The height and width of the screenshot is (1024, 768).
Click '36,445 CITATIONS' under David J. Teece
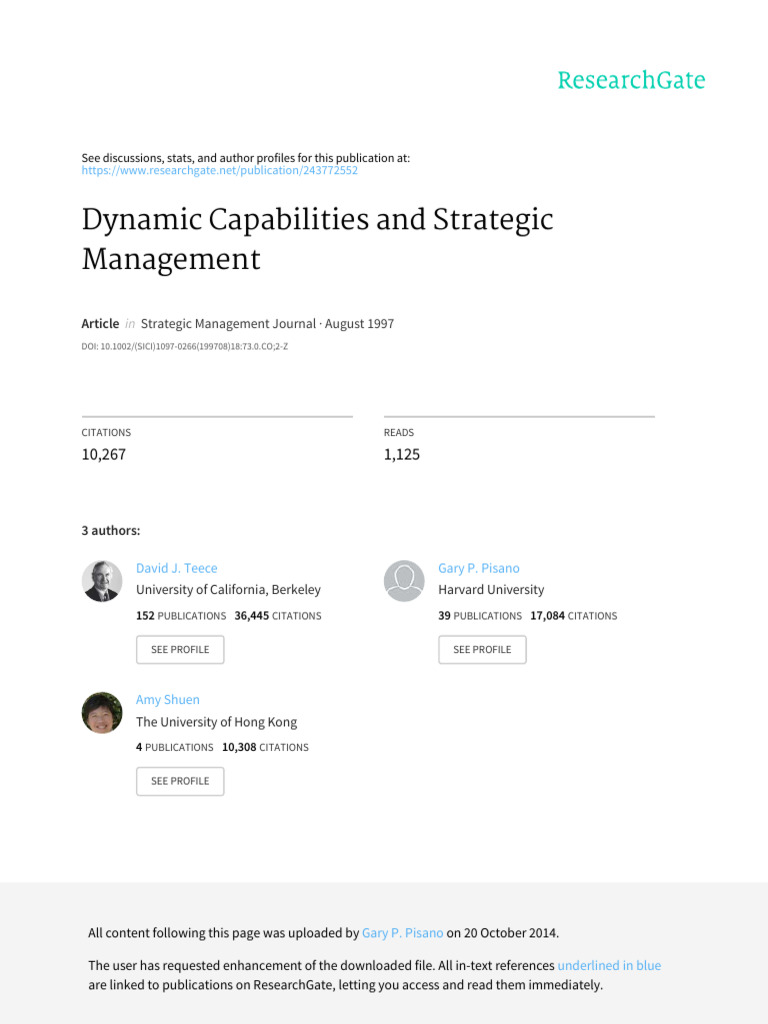(x=278, y=616)
